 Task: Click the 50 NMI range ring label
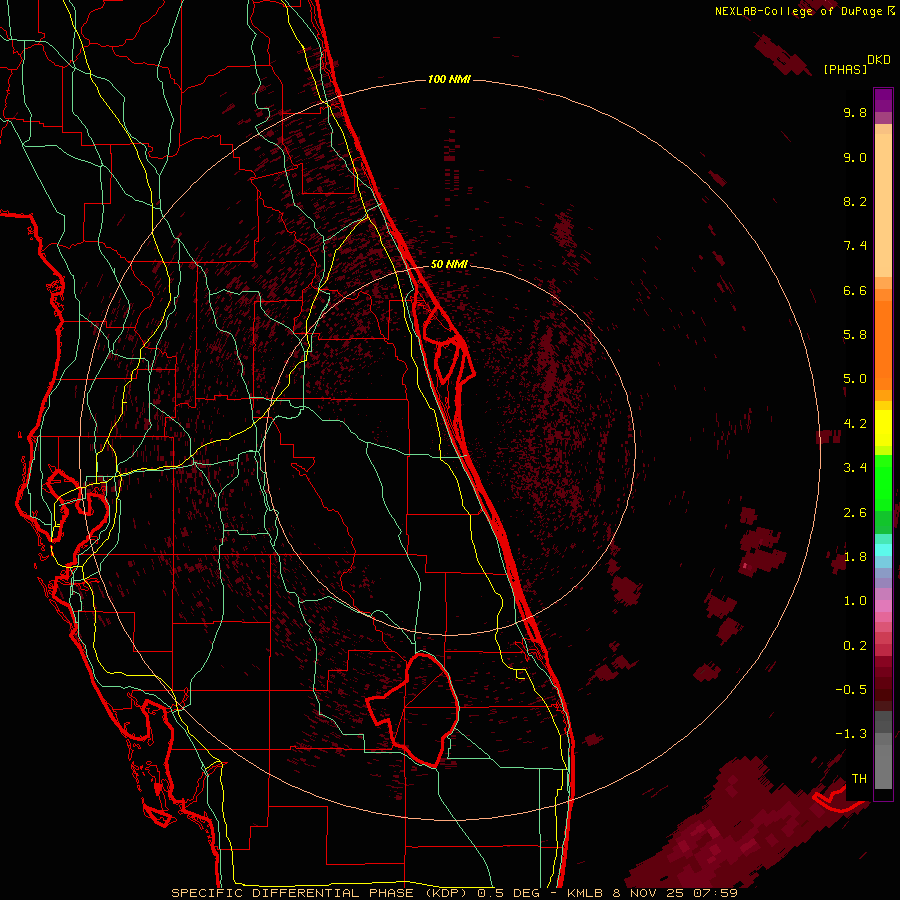coord(449,264)
